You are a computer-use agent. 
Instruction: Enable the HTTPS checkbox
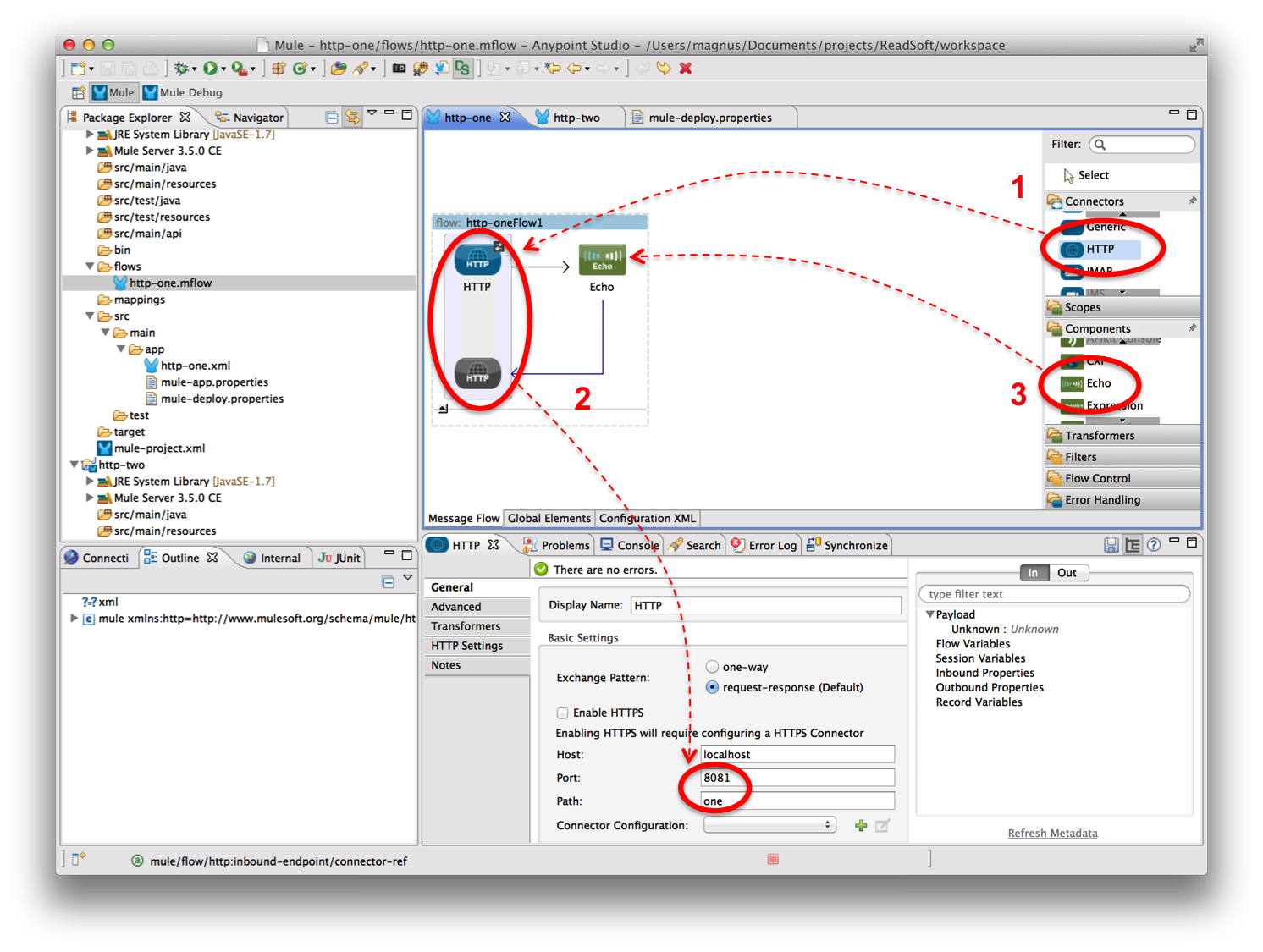(x=562, y=713)
